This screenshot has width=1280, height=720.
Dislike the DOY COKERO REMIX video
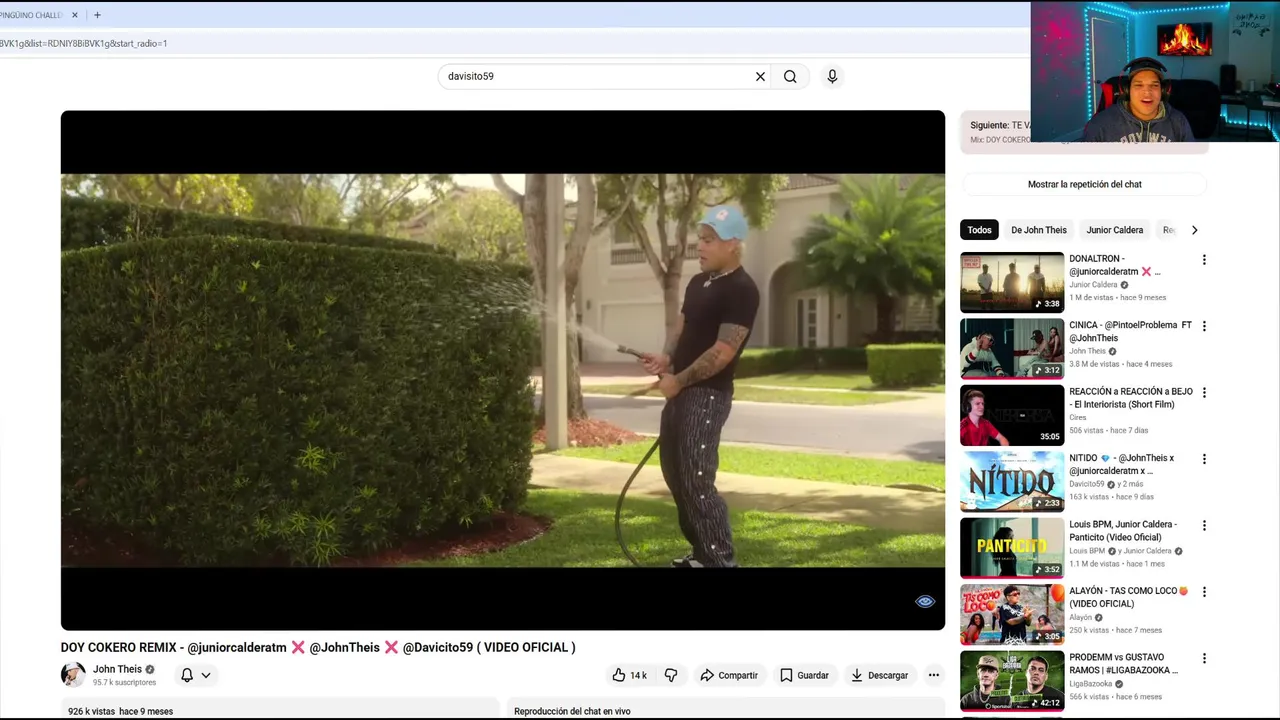click(x=671, y=675)
